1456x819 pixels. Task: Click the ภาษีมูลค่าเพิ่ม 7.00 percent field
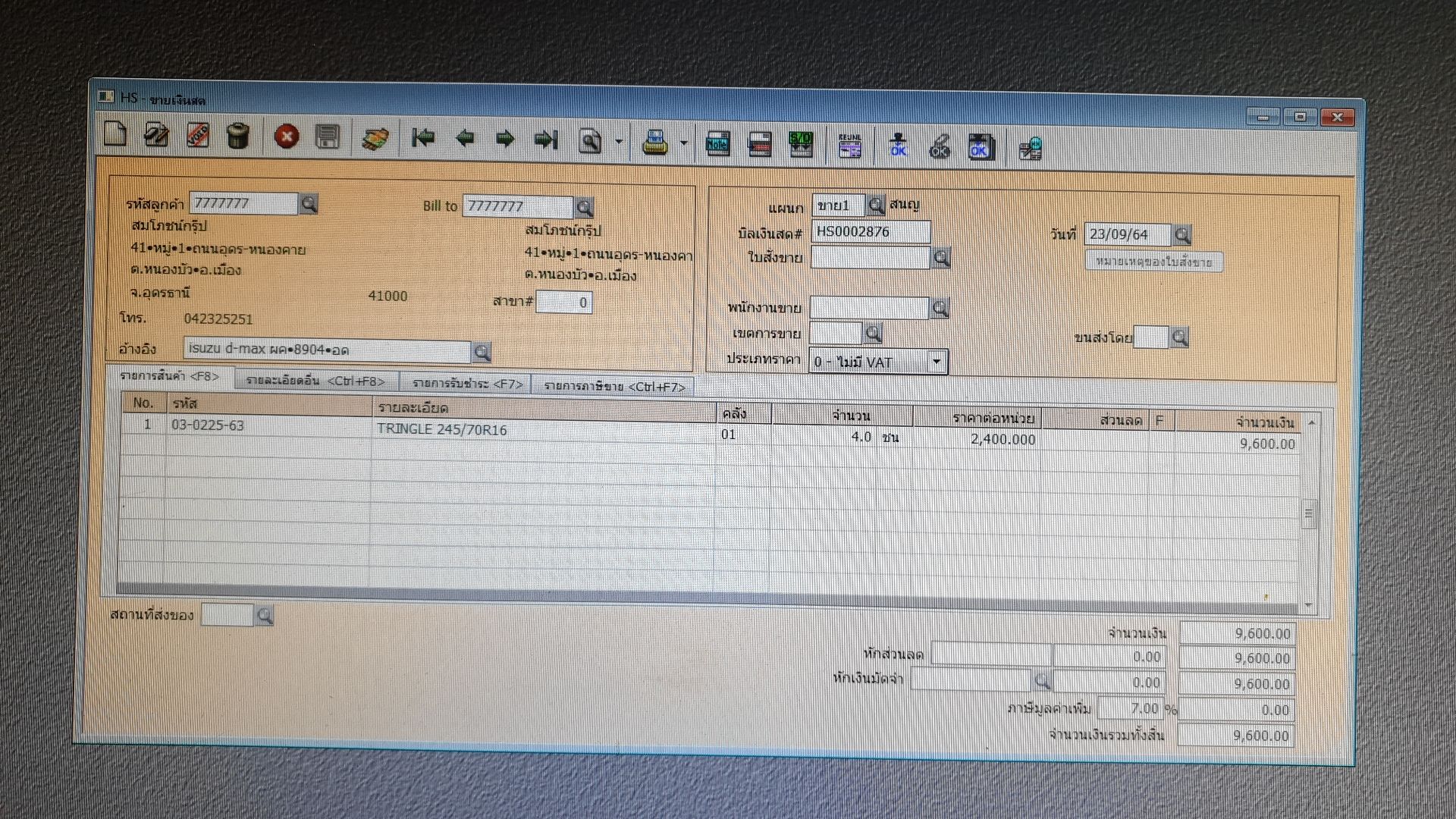pyautogui.click(x=1130, y=708)
